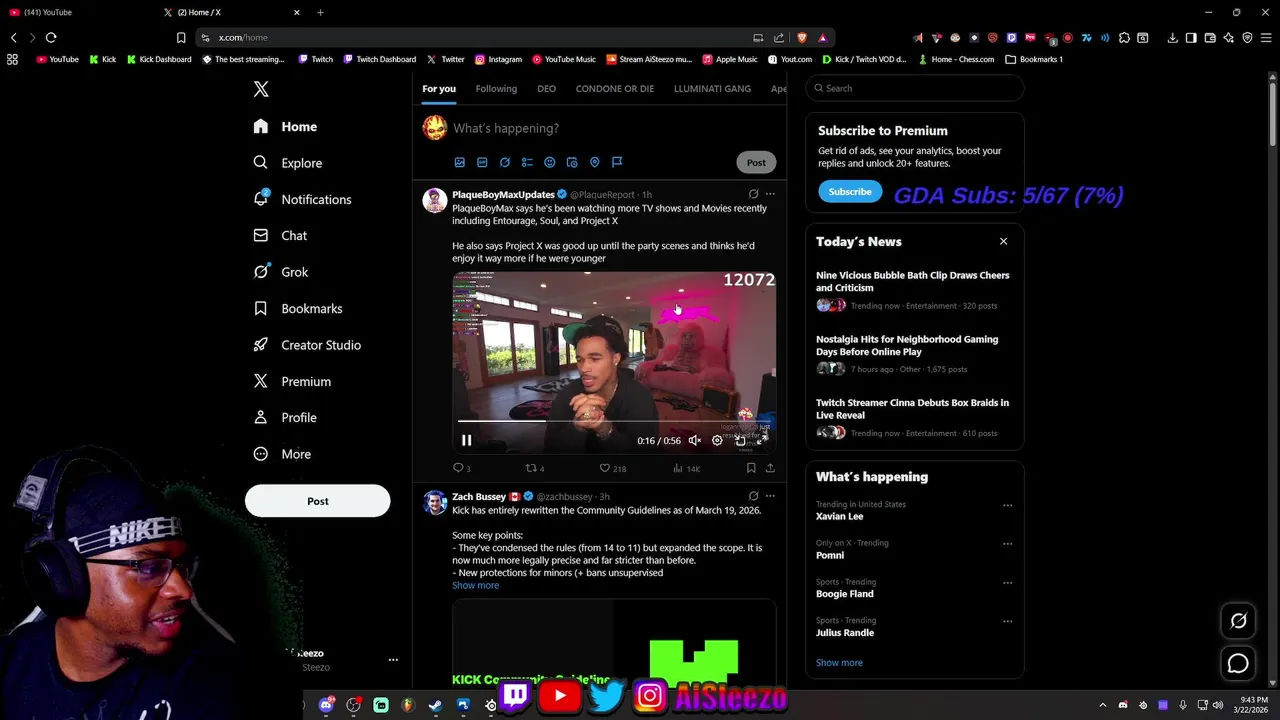Open options for Xavian Lee trend
The width and height of the screenshot is (1280, 720).
coord(1007,505)
